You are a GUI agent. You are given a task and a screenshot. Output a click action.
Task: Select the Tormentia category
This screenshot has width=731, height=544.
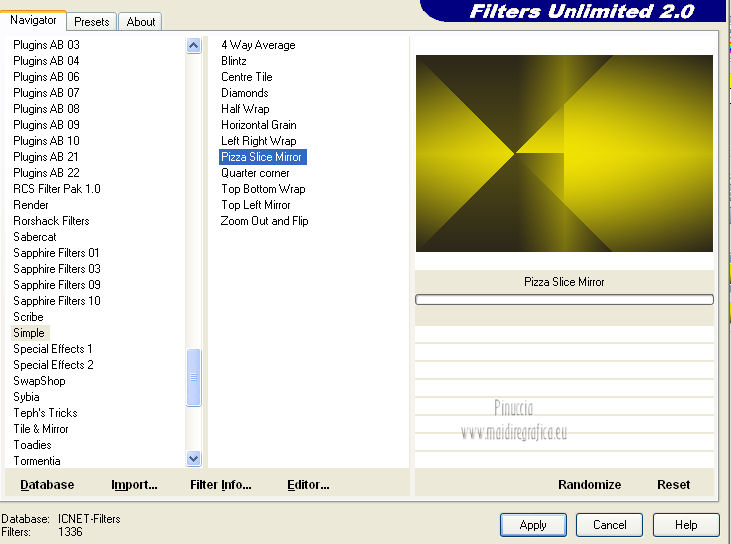pyautogui.click(x=37, y=461)
